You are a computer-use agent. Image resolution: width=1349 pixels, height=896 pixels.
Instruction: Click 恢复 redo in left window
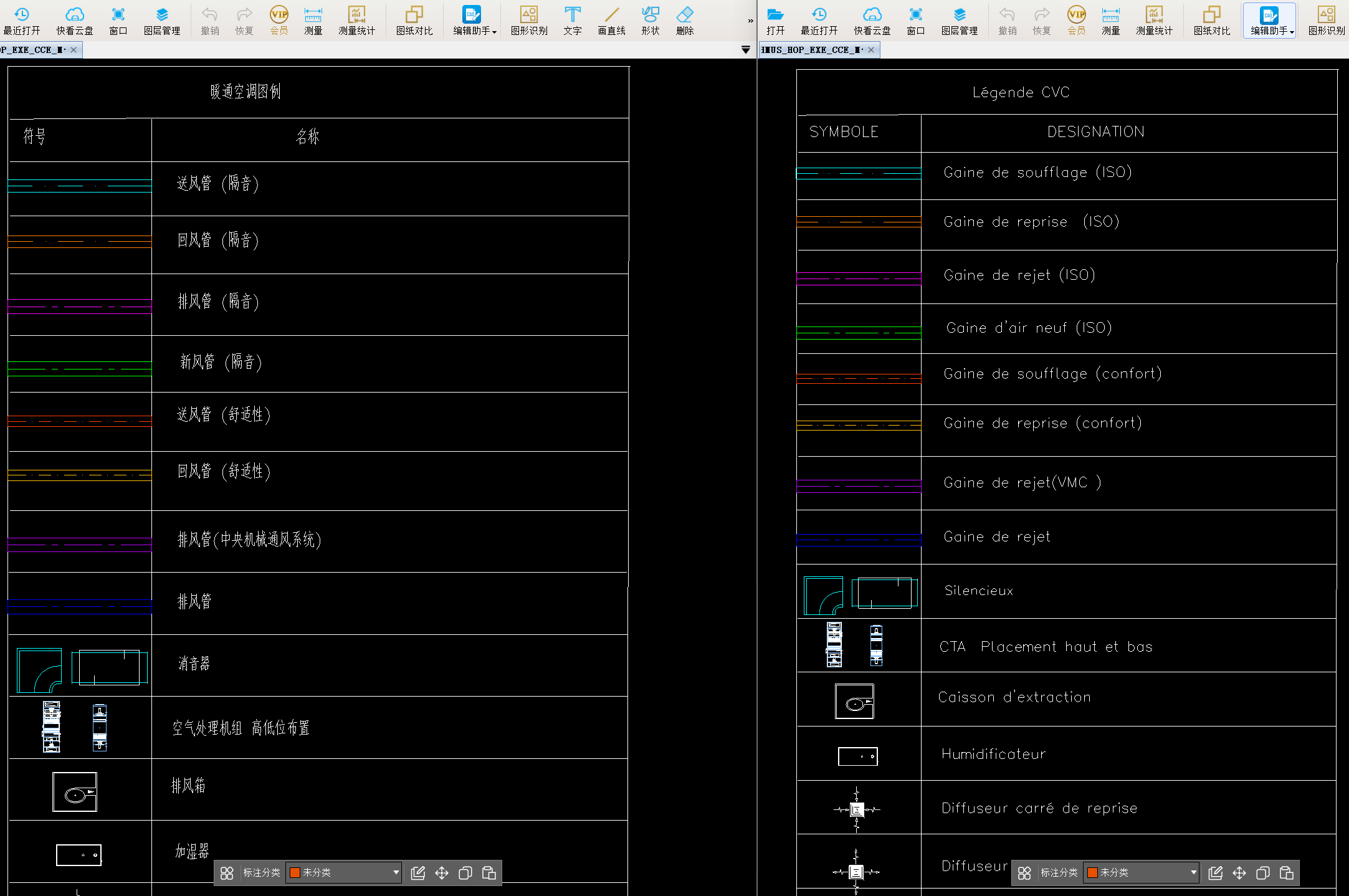244,21
